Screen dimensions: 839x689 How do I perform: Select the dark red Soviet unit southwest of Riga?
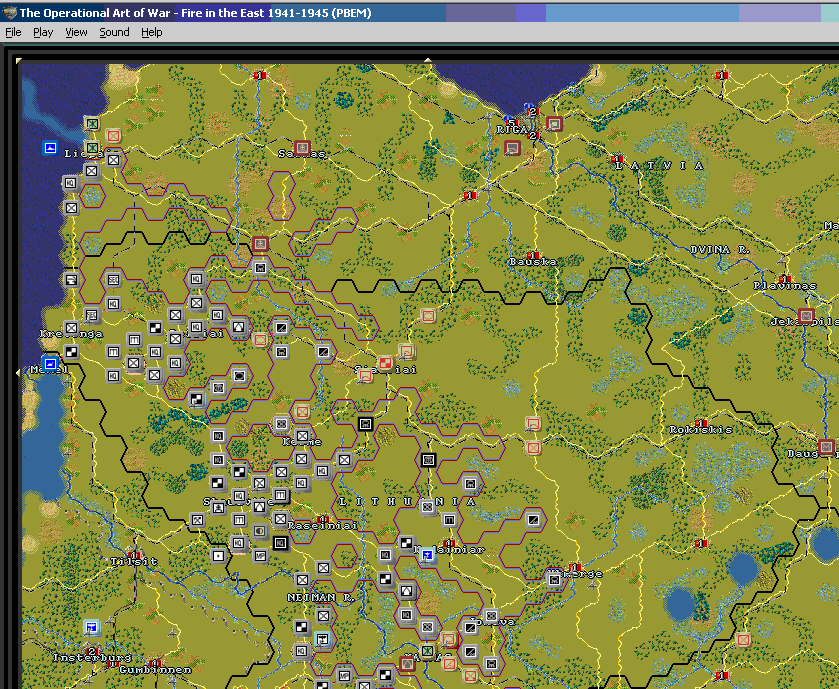coord(512,147)
